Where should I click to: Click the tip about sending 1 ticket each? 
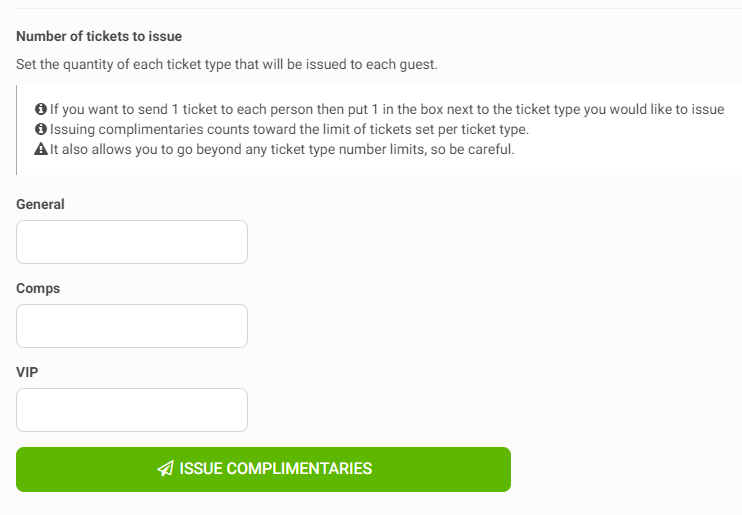coord(387,109)
